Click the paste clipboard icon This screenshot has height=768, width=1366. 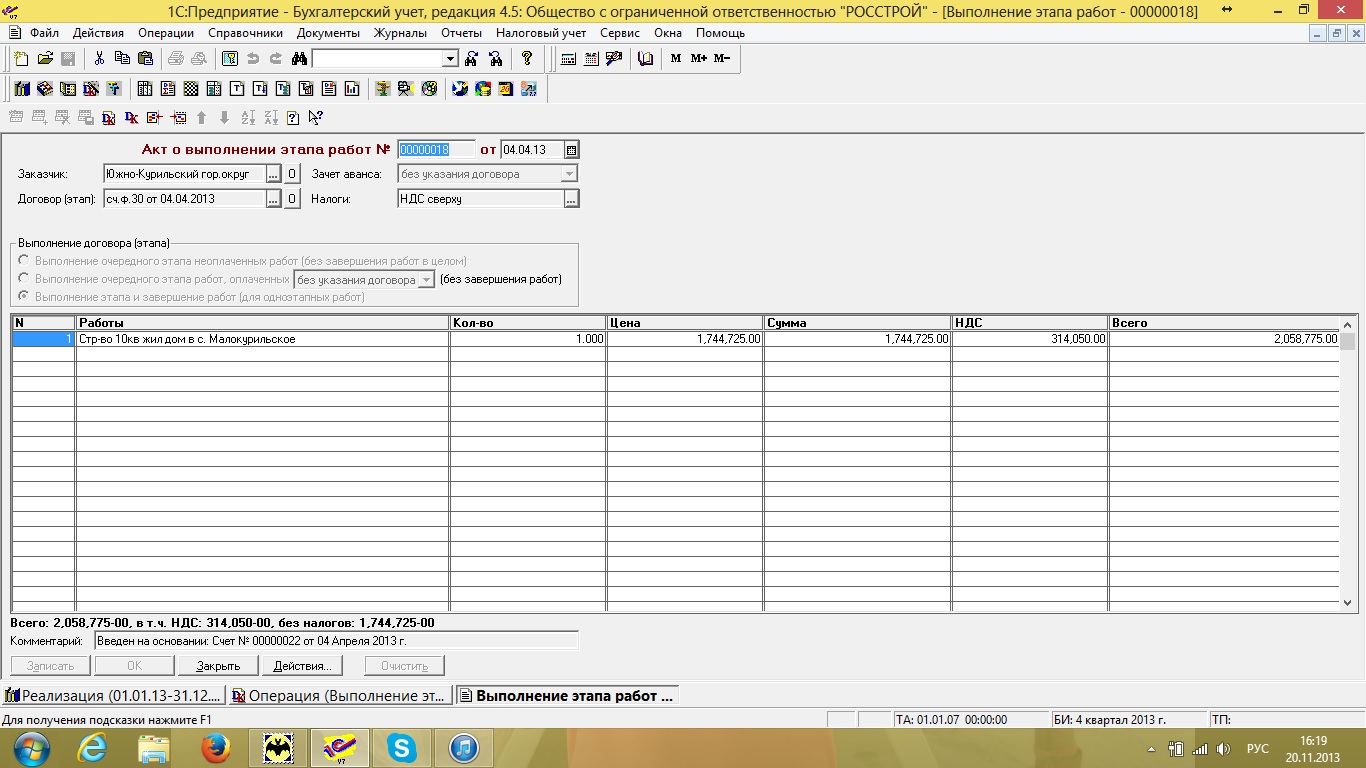click(x=145, y=59)
